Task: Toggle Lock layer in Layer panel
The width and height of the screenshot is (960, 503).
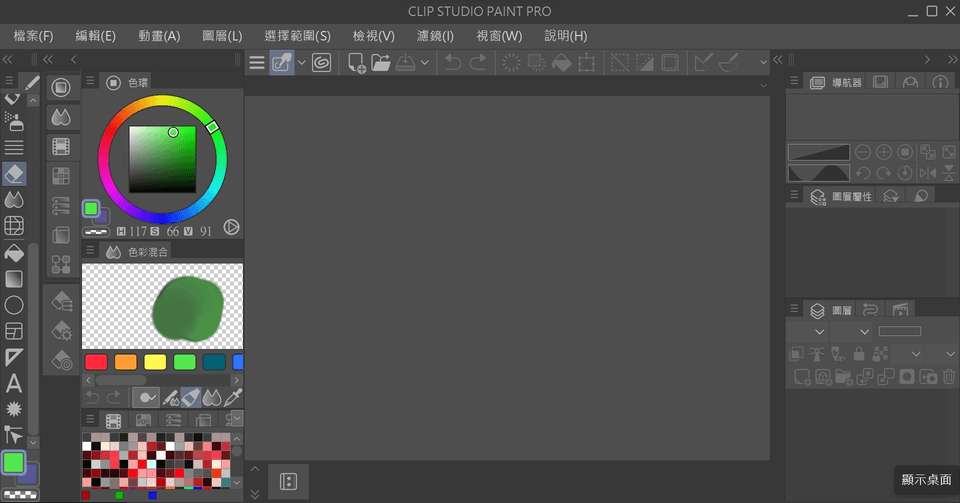Action: coord(859,354)
